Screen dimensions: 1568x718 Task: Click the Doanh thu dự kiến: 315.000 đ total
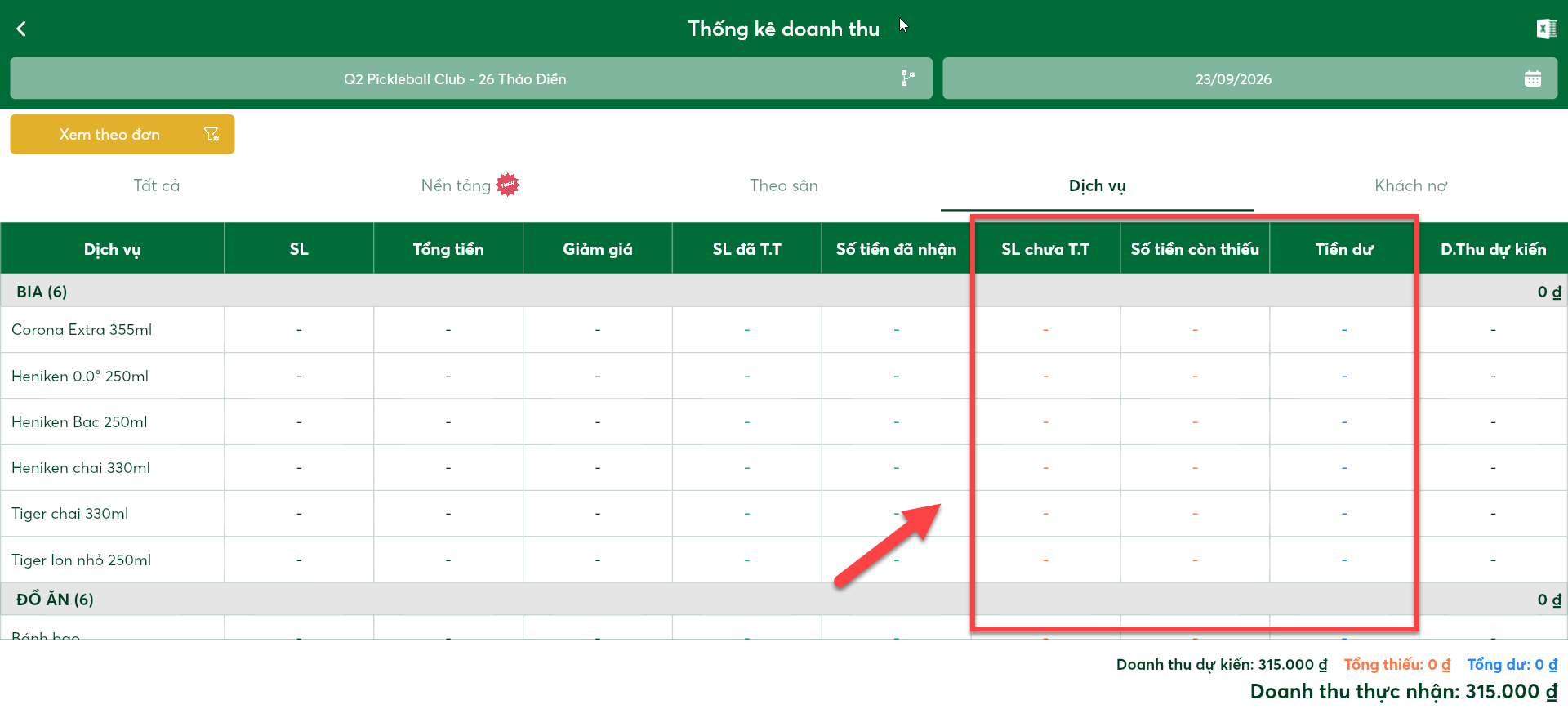click(x=1222, y=665)
